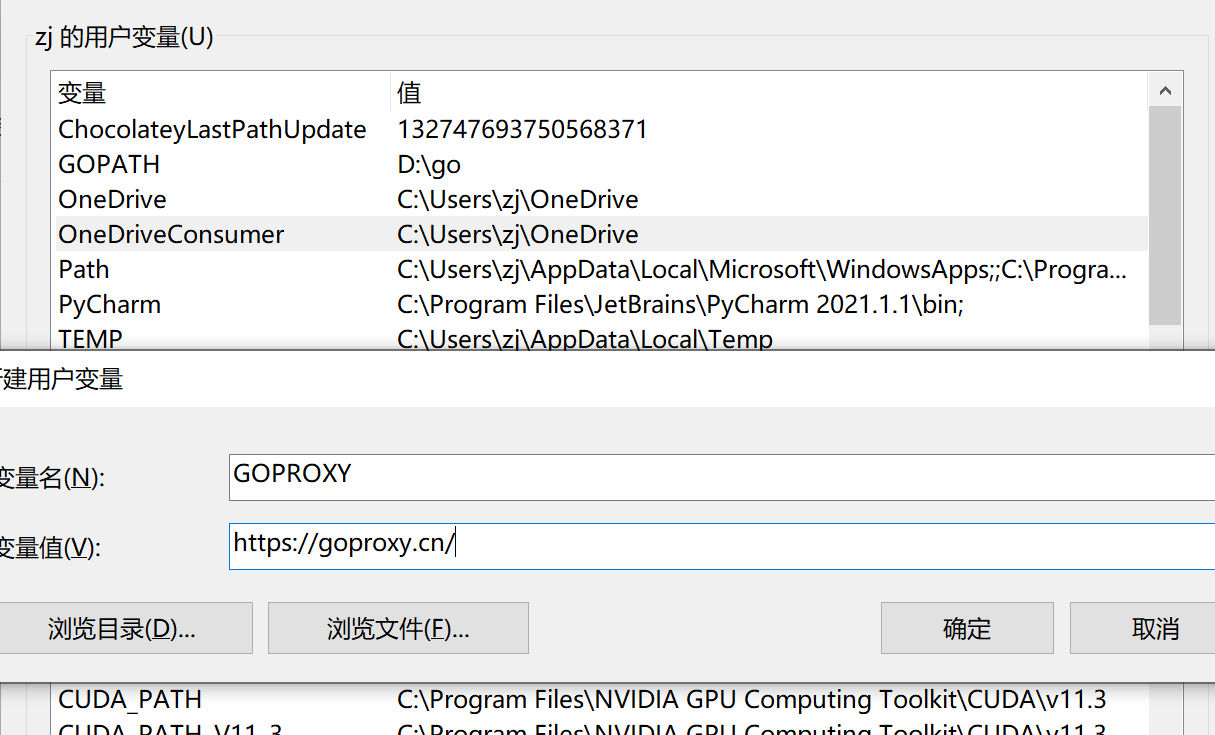This screenshot has height=735, width=1215.
Task: Select the GOPATH variable row
Action: pos(109,164)
